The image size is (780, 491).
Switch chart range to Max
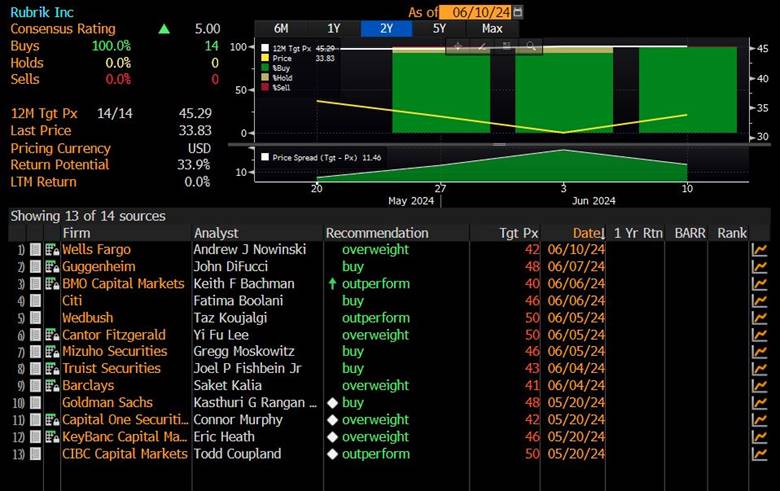(492, 29)
